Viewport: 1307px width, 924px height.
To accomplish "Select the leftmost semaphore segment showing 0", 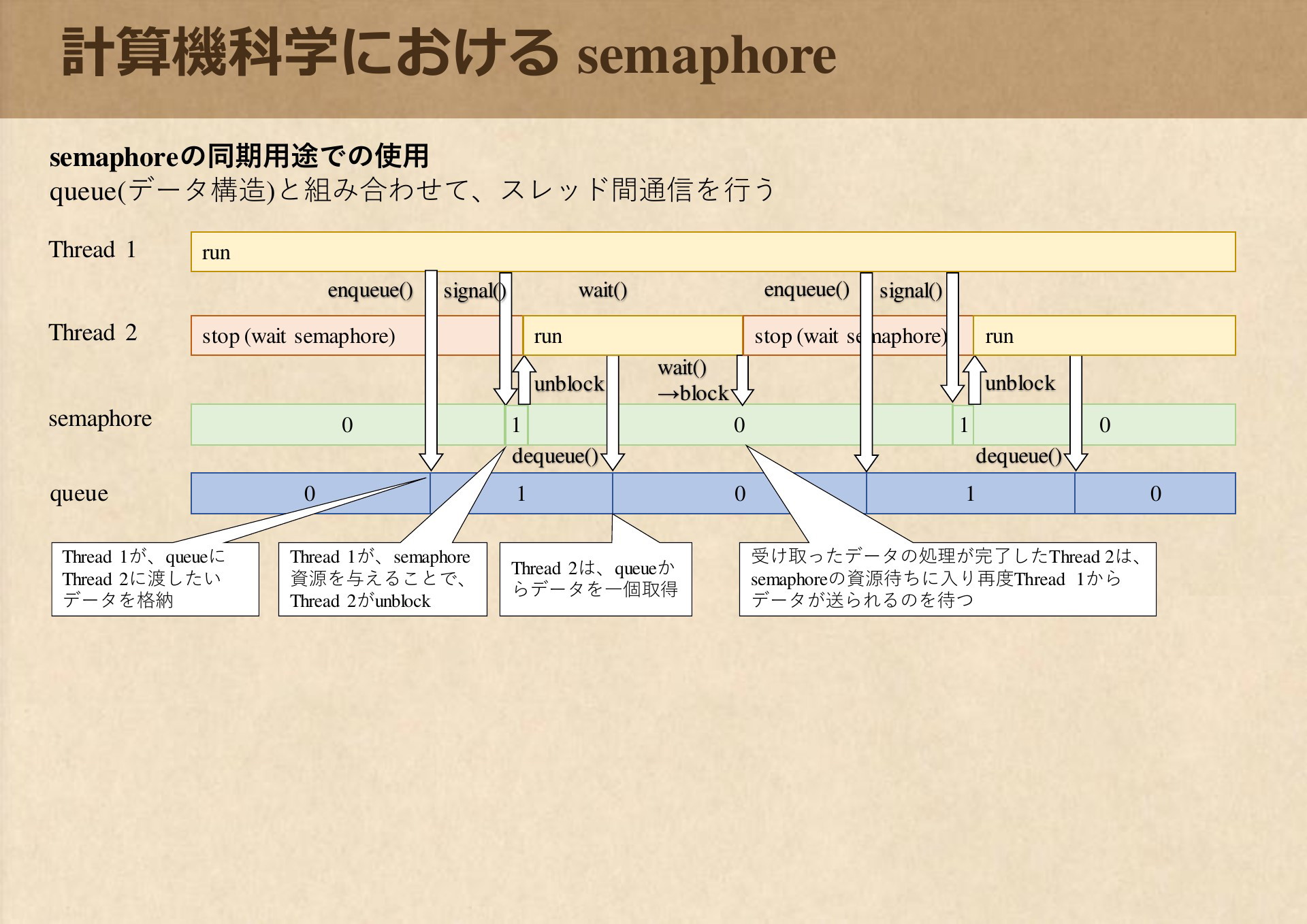I will (347, 425).
